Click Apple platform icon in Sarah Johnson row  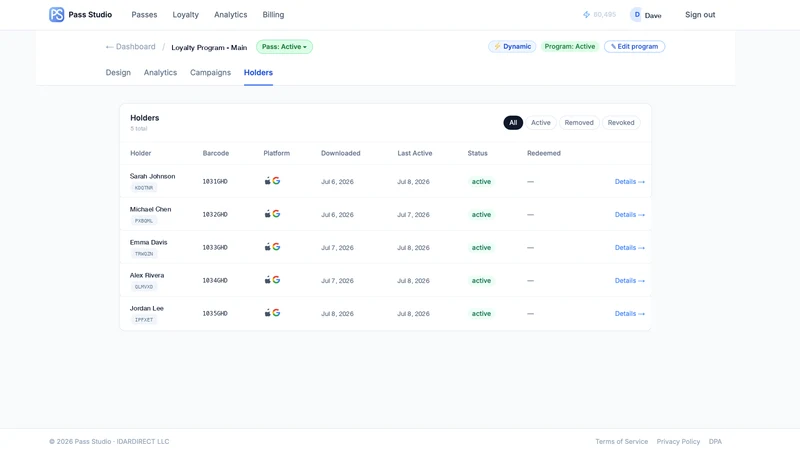[x=267, y=181]
